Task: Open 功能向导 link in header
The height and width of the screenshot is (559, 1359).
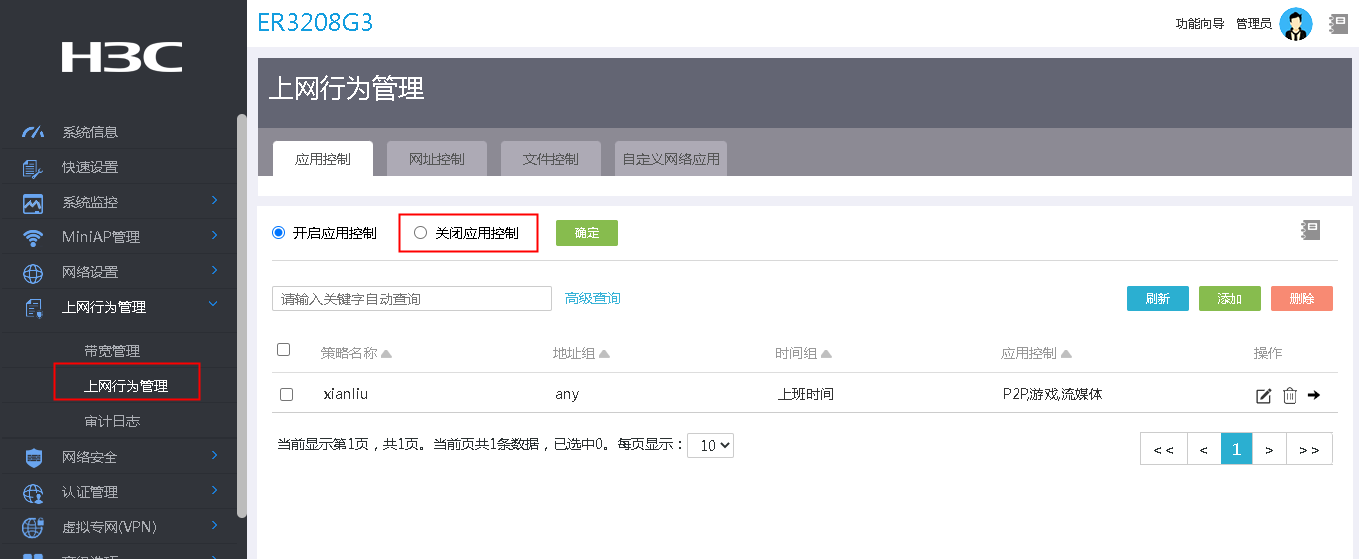Action: (x=1200, y=24)
